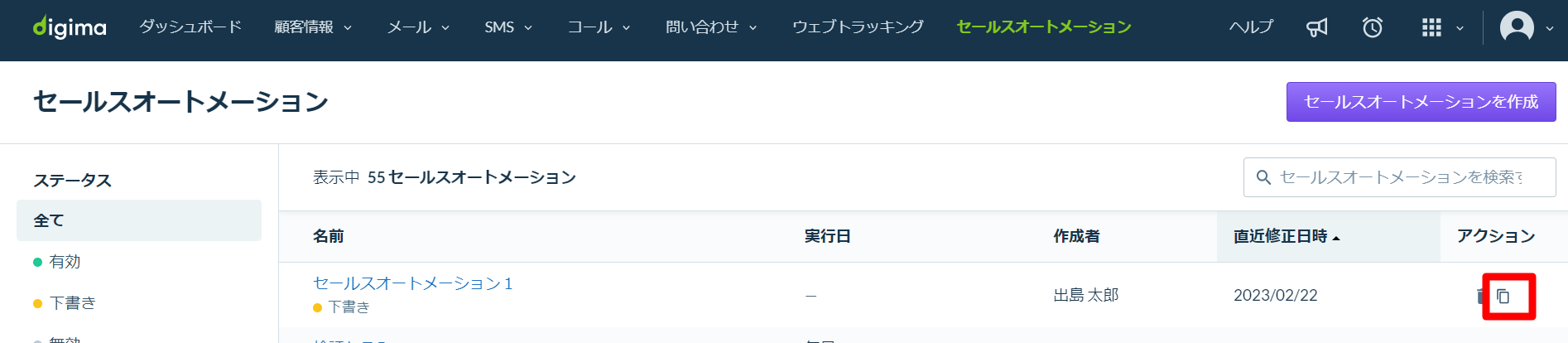Expand the メール dropdown menu
The height and width of the screenshot is (343, 1568).
coord(418,27)
